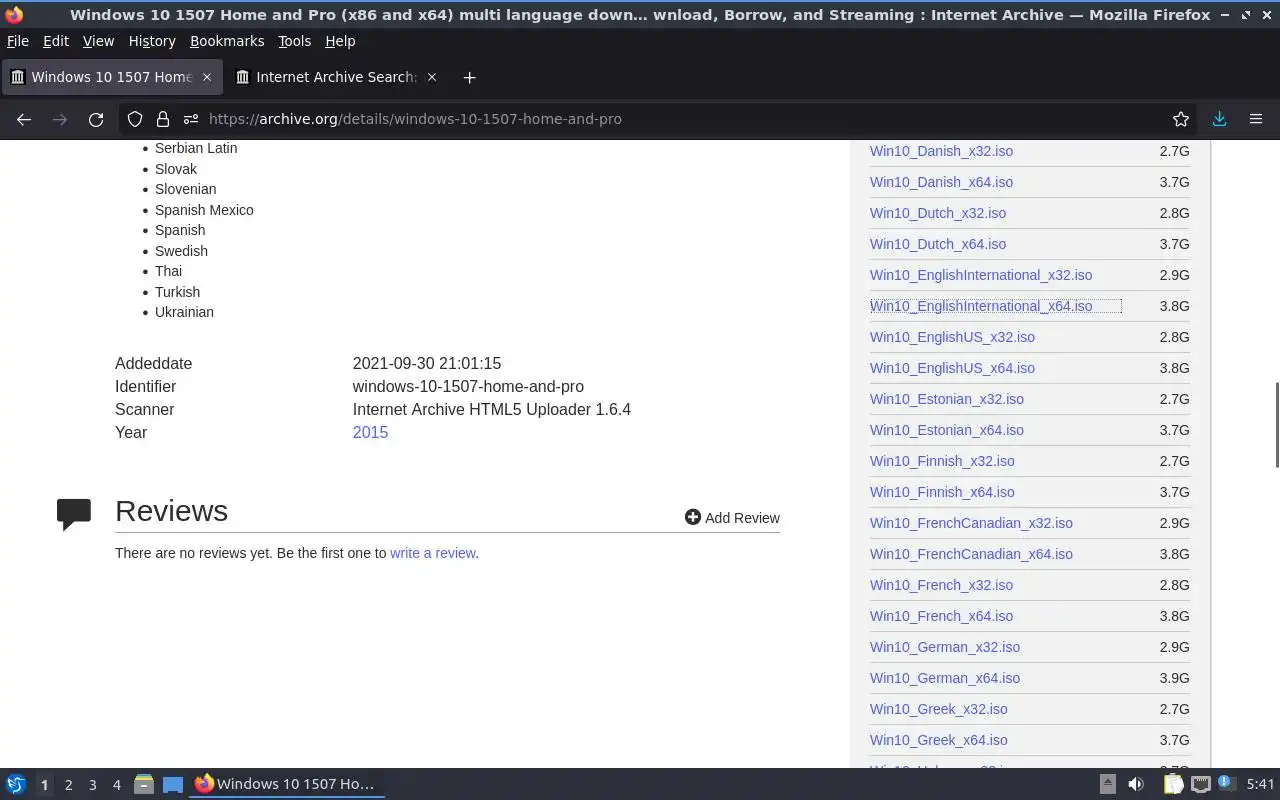1280x800 pixels.
Task: Download Win10_Estonian_x32.iso
Action: [x=947, y=399]
